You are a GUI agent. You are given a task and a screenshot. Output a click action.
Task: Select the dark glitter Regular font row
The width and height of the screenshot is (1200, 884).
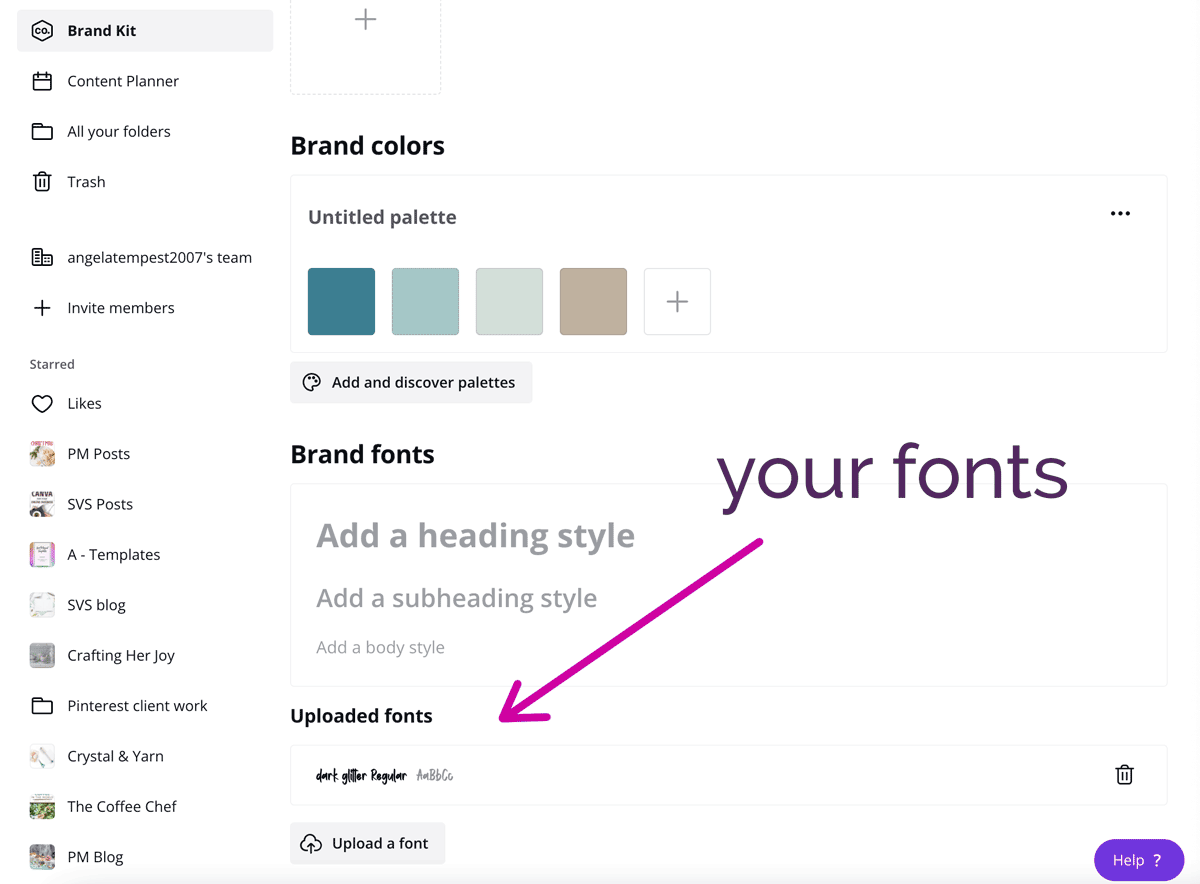pyautogui.click(x=728, y=775)
